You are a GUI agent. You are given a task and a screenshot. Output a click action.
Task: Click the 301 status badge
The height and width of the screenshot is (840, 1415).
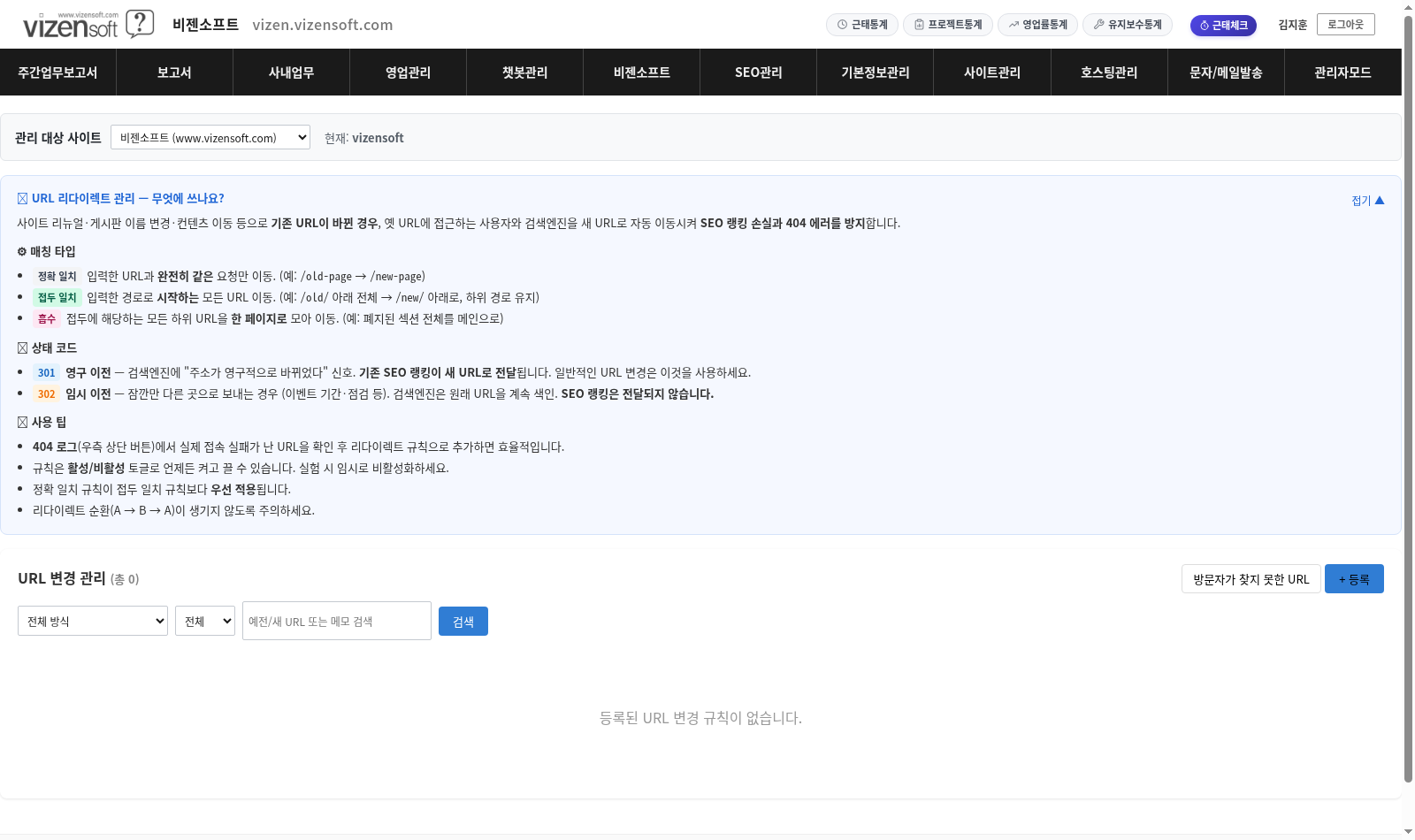47,373
